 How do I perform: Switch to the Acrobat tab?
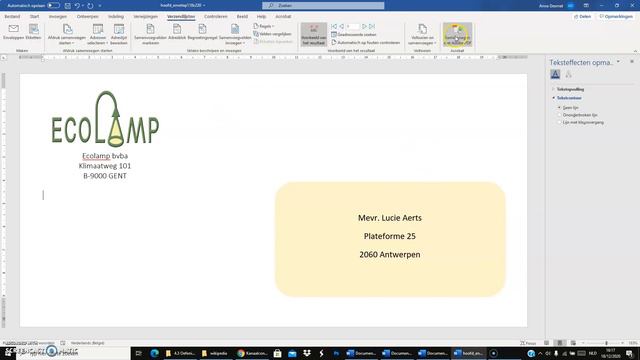(x=283, y=17)
